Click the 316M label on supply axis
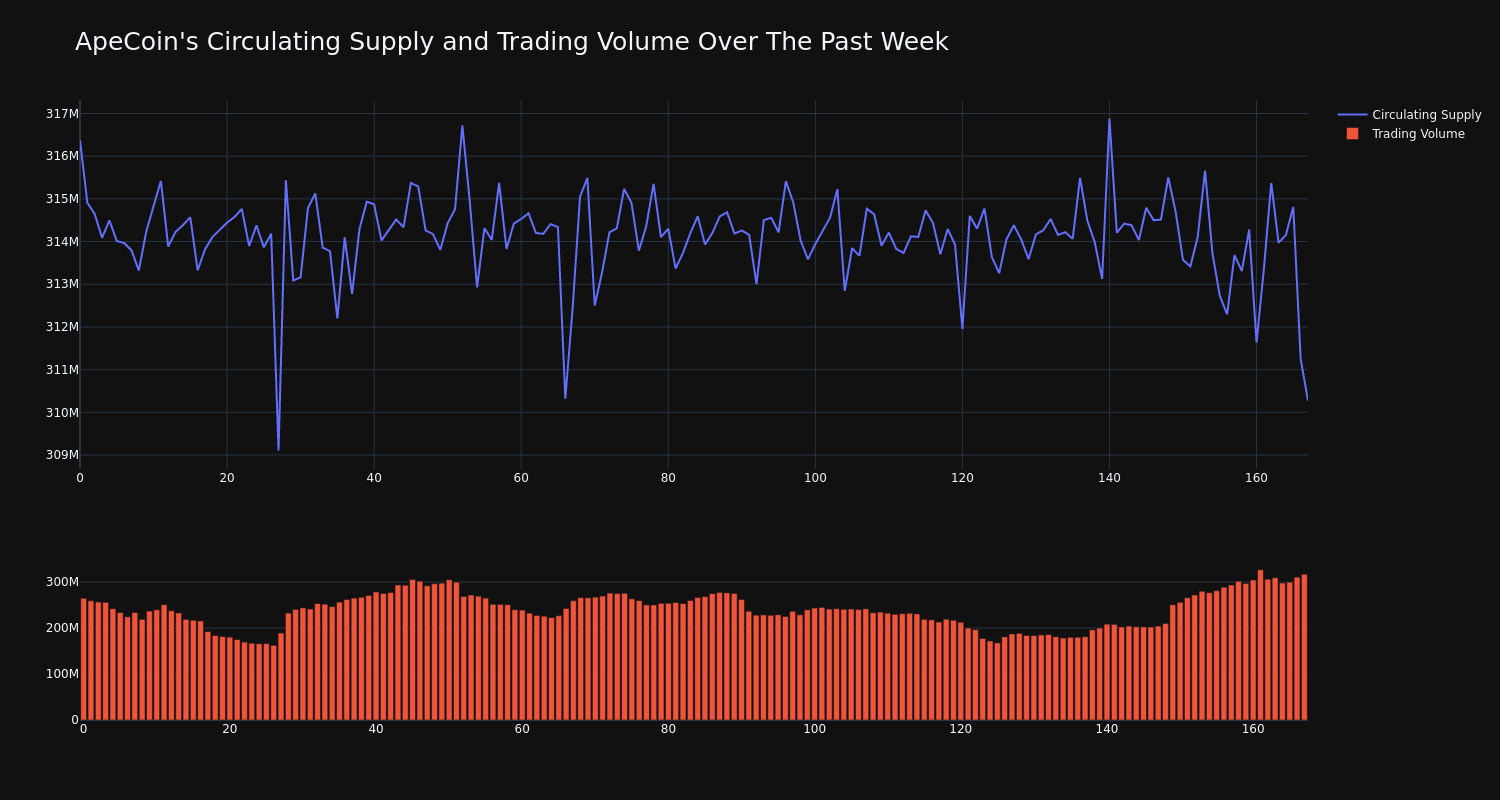Screen dimensions: 1500x800 click(x=62, y=156)
